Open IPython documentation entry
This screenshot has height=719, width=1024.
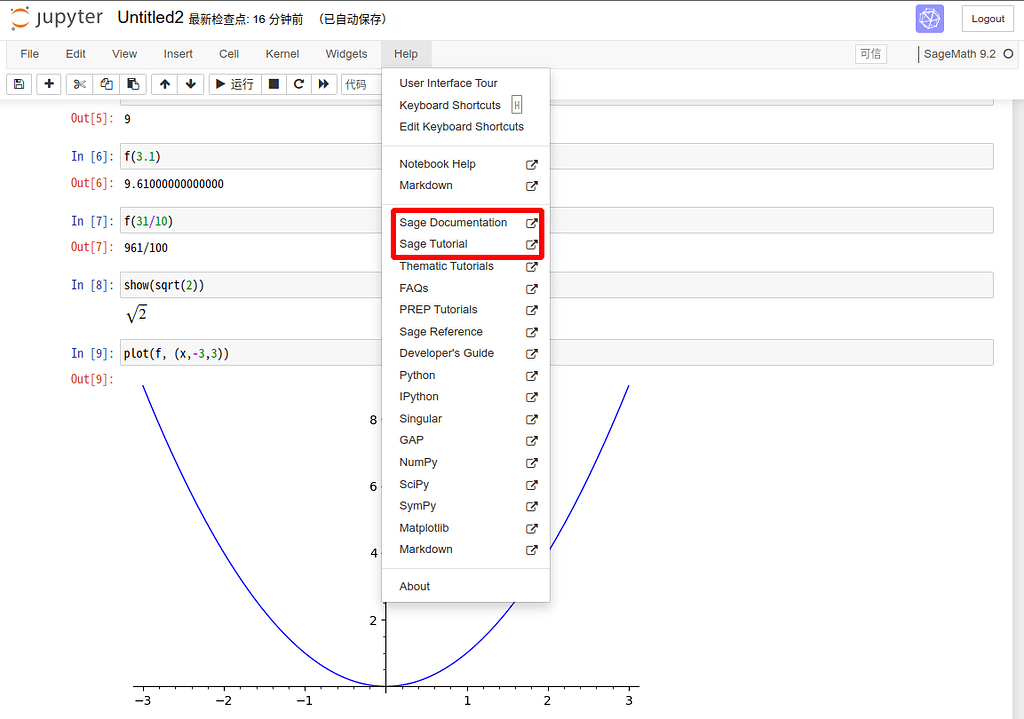466,397
